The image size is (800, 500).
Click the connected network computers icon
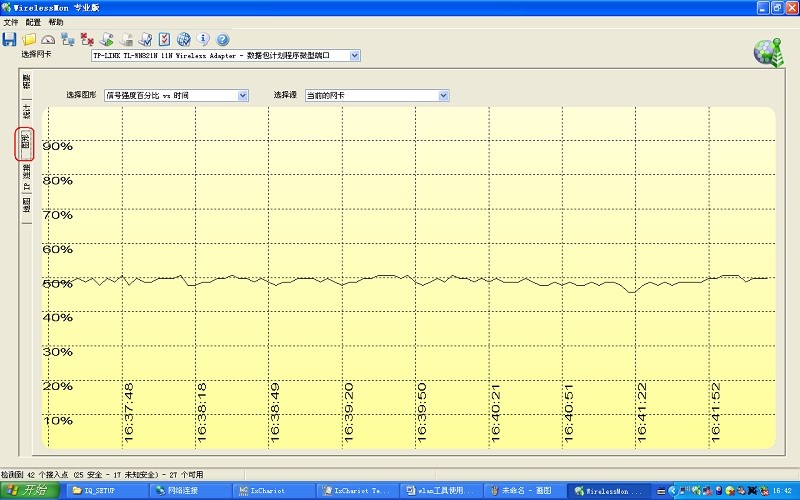click(67, 40)
